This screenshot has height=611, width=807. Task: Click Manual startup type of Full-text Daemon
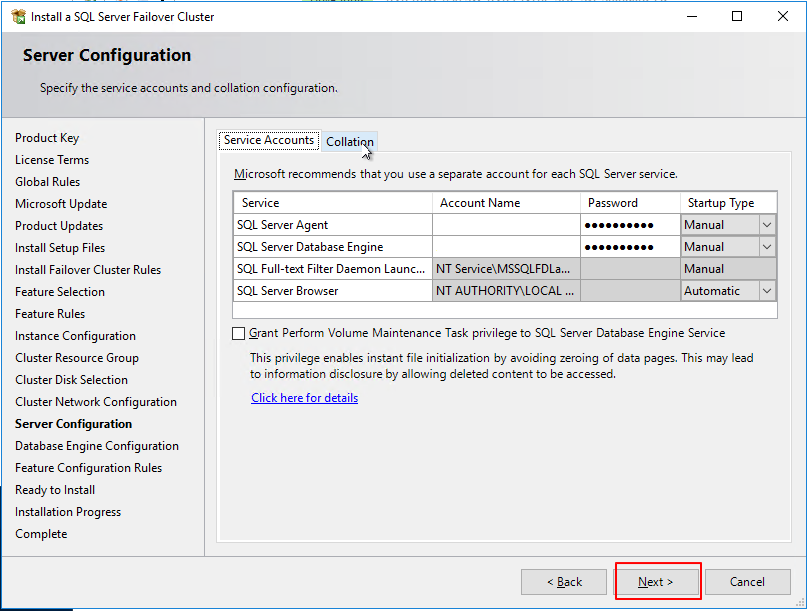[x=728, y=269]
